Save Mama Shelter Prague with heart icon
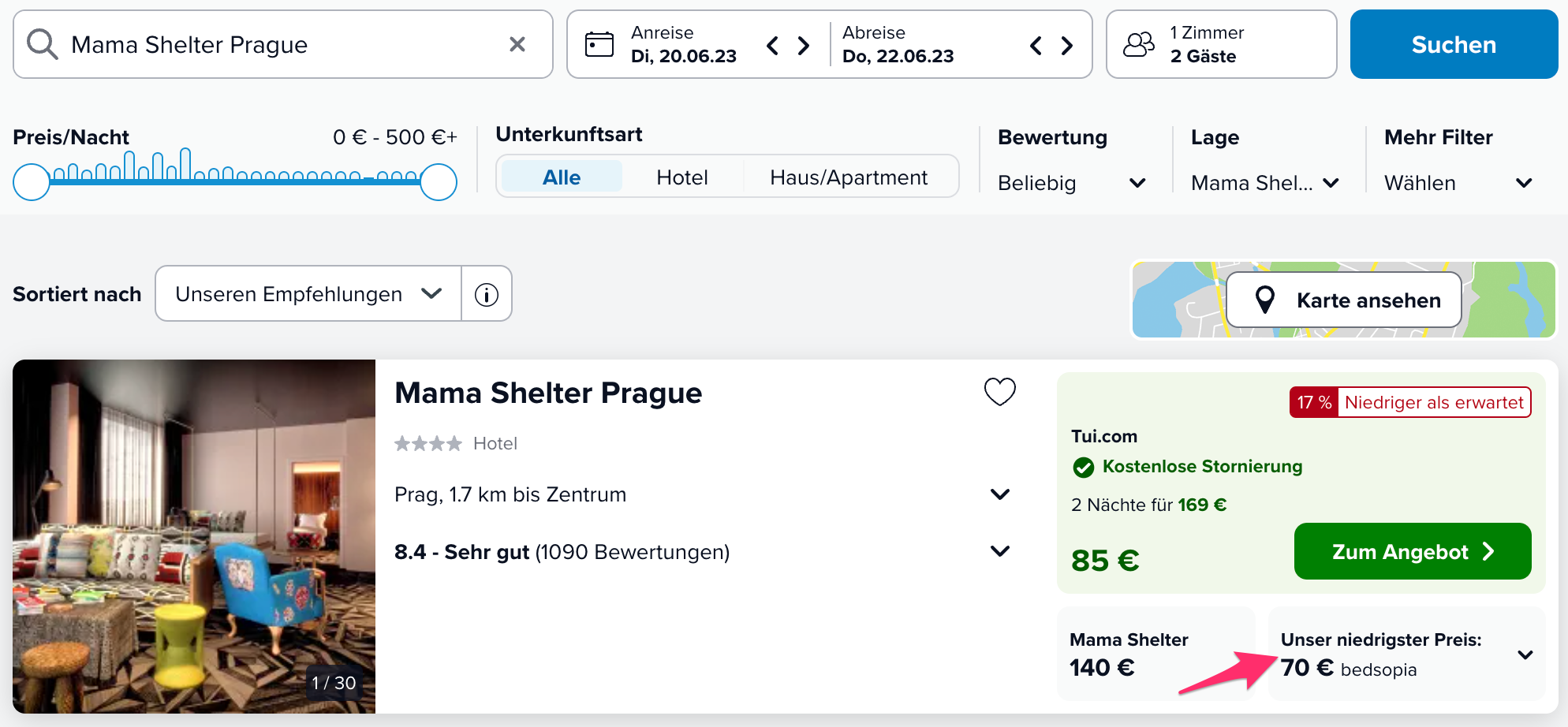The height and width of the screenshot is (727, 1568). [x=999, y=391]
